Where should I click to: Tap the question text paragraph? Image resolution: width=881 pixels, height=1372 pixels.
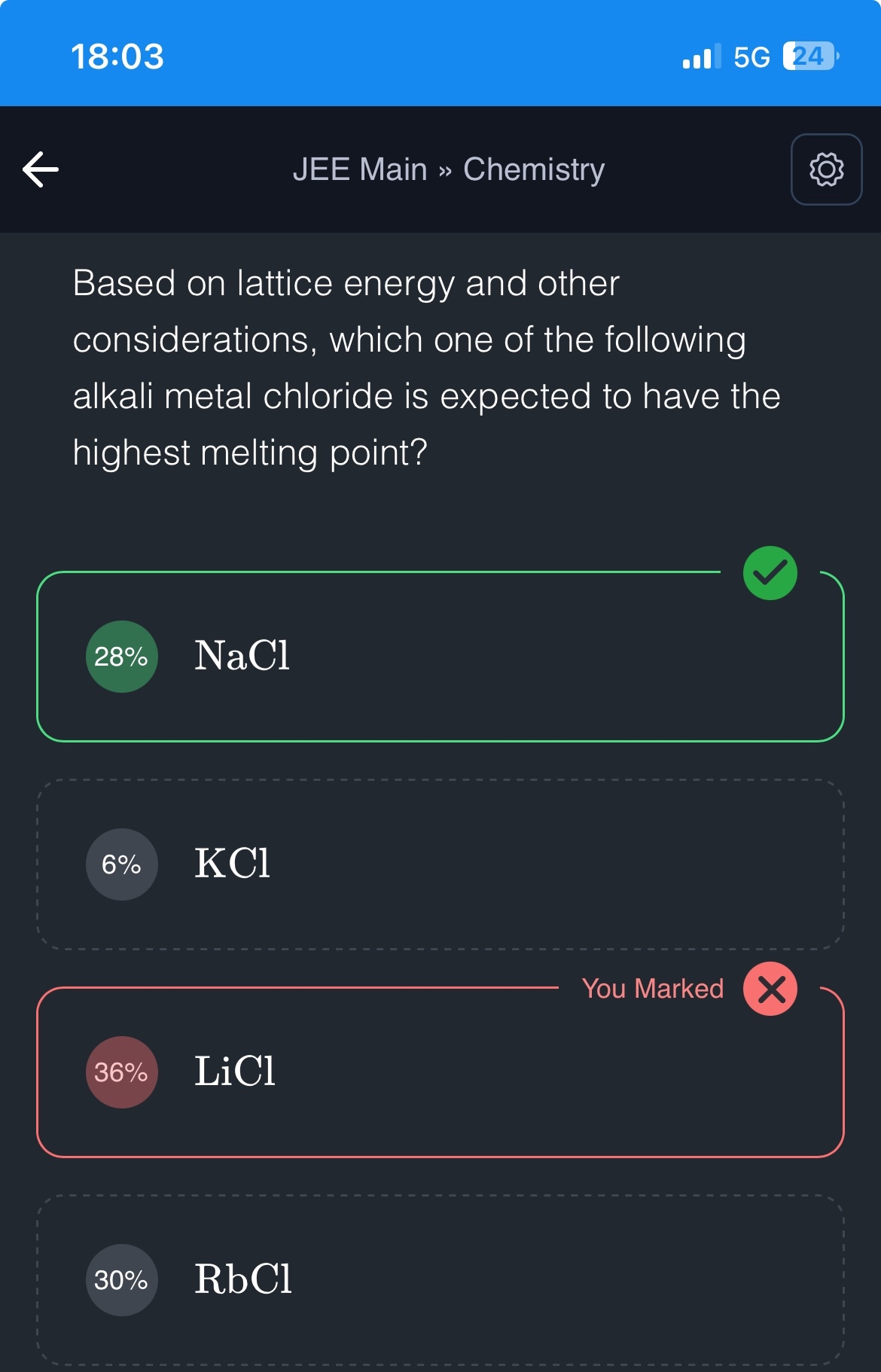(426, 367)
